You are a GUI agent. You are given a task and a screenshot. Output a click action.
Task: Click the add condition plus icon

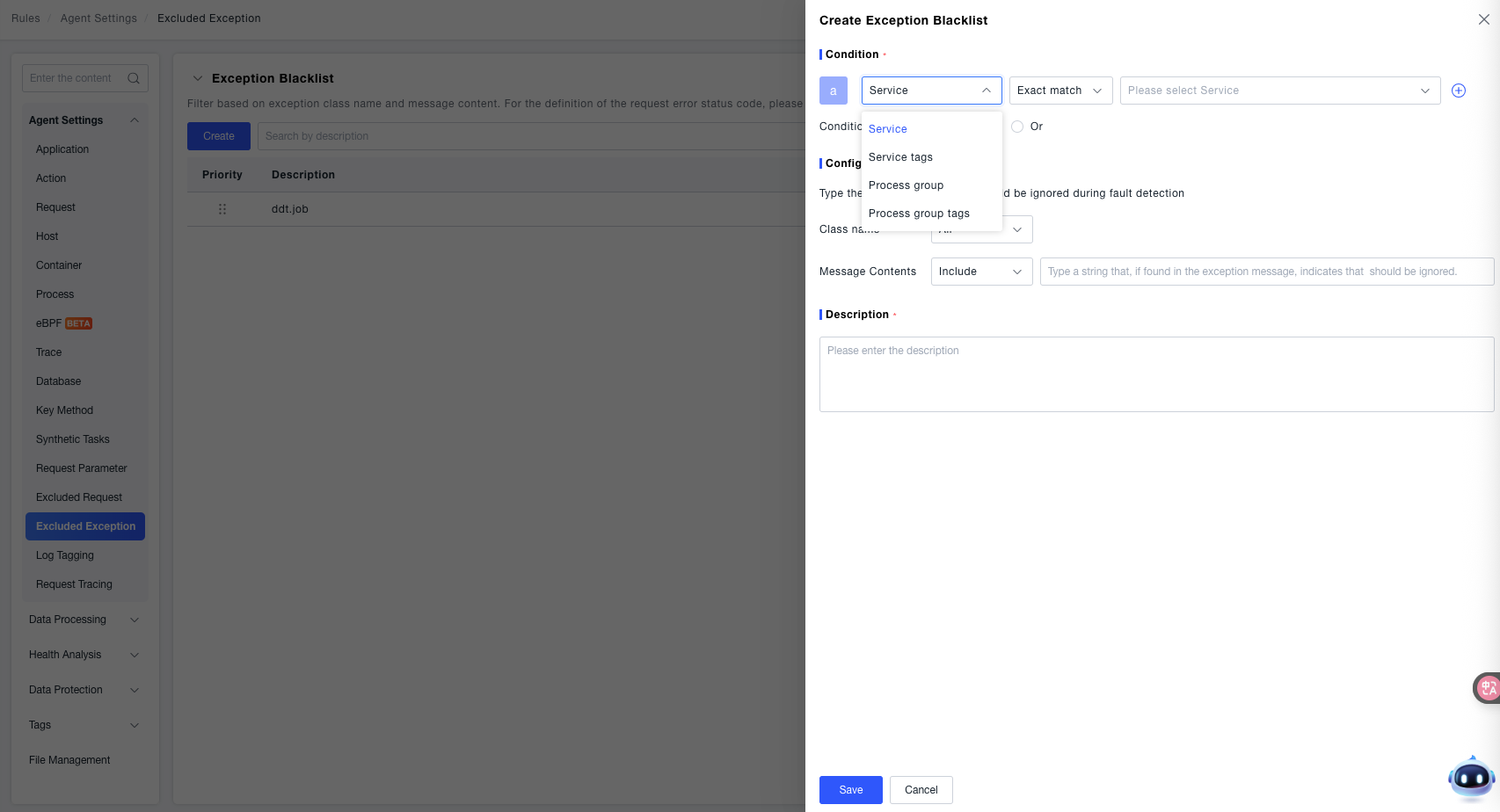tap(1458, 91)
